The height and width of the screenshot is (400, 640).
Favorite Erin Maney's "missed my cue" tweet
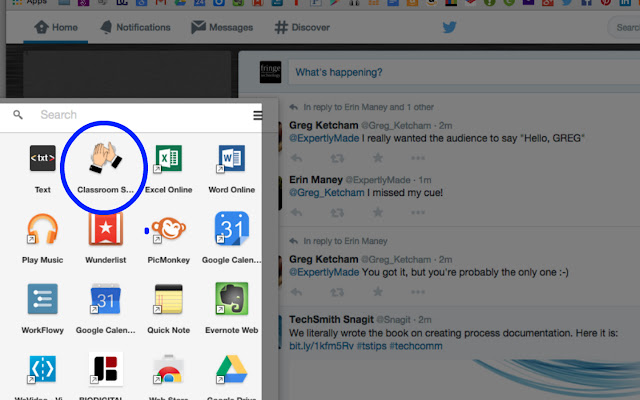click(378, 212)
